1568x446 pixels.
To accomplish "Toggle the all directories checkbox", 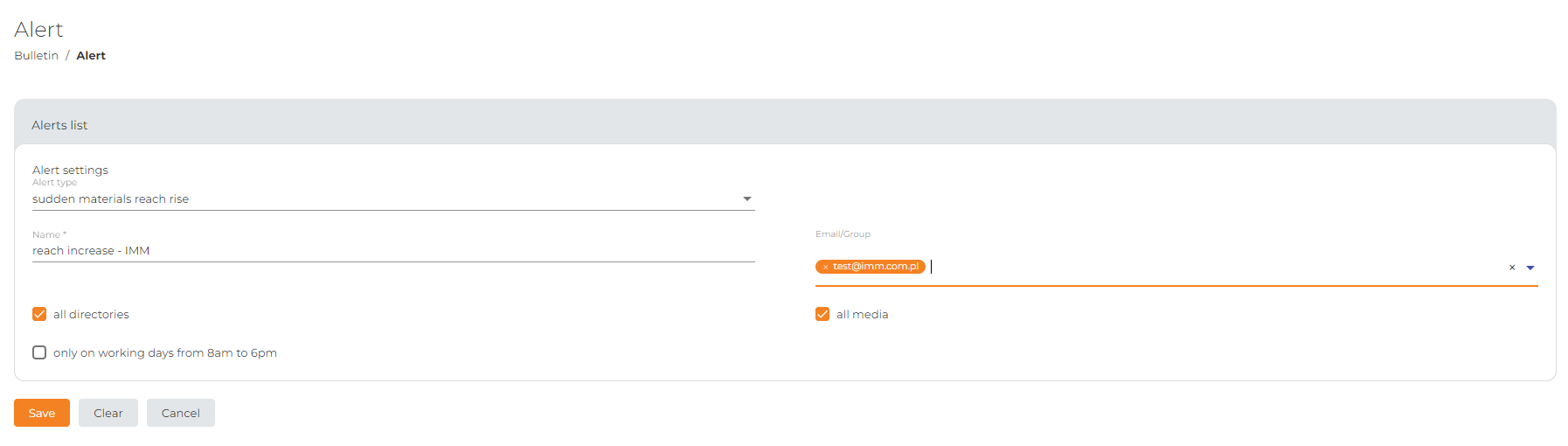I will (x=39, y=314).
